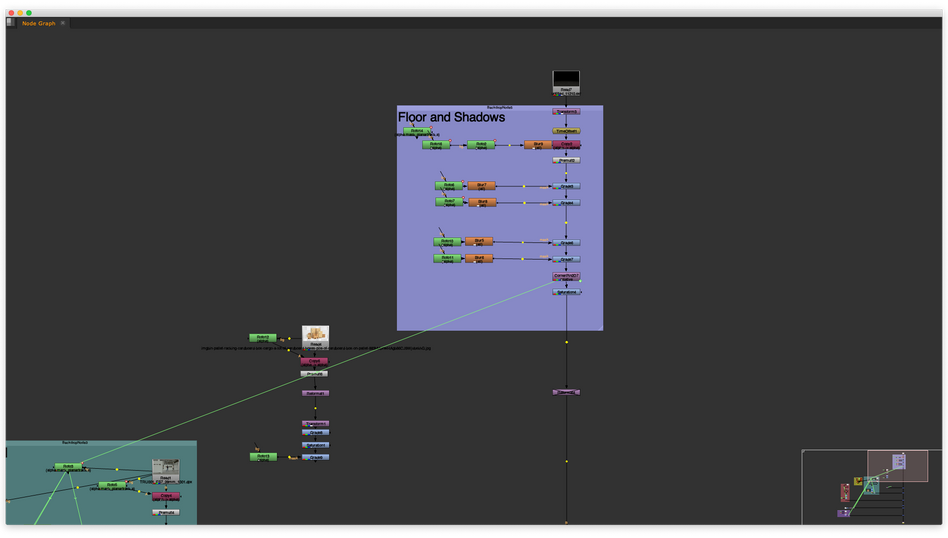Select the Roto7 node feeding Blur8

[450, 203]
